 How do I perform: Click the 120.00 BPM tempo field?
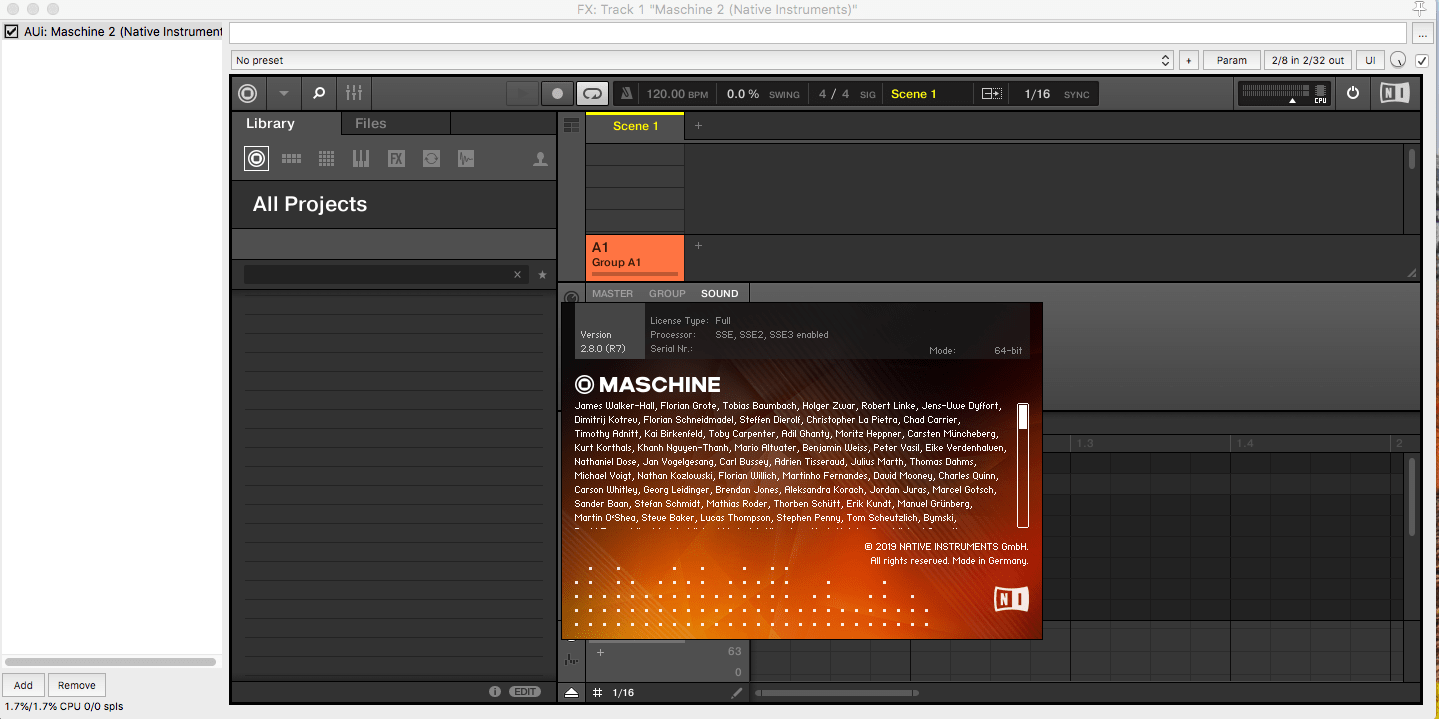[677, 94]
